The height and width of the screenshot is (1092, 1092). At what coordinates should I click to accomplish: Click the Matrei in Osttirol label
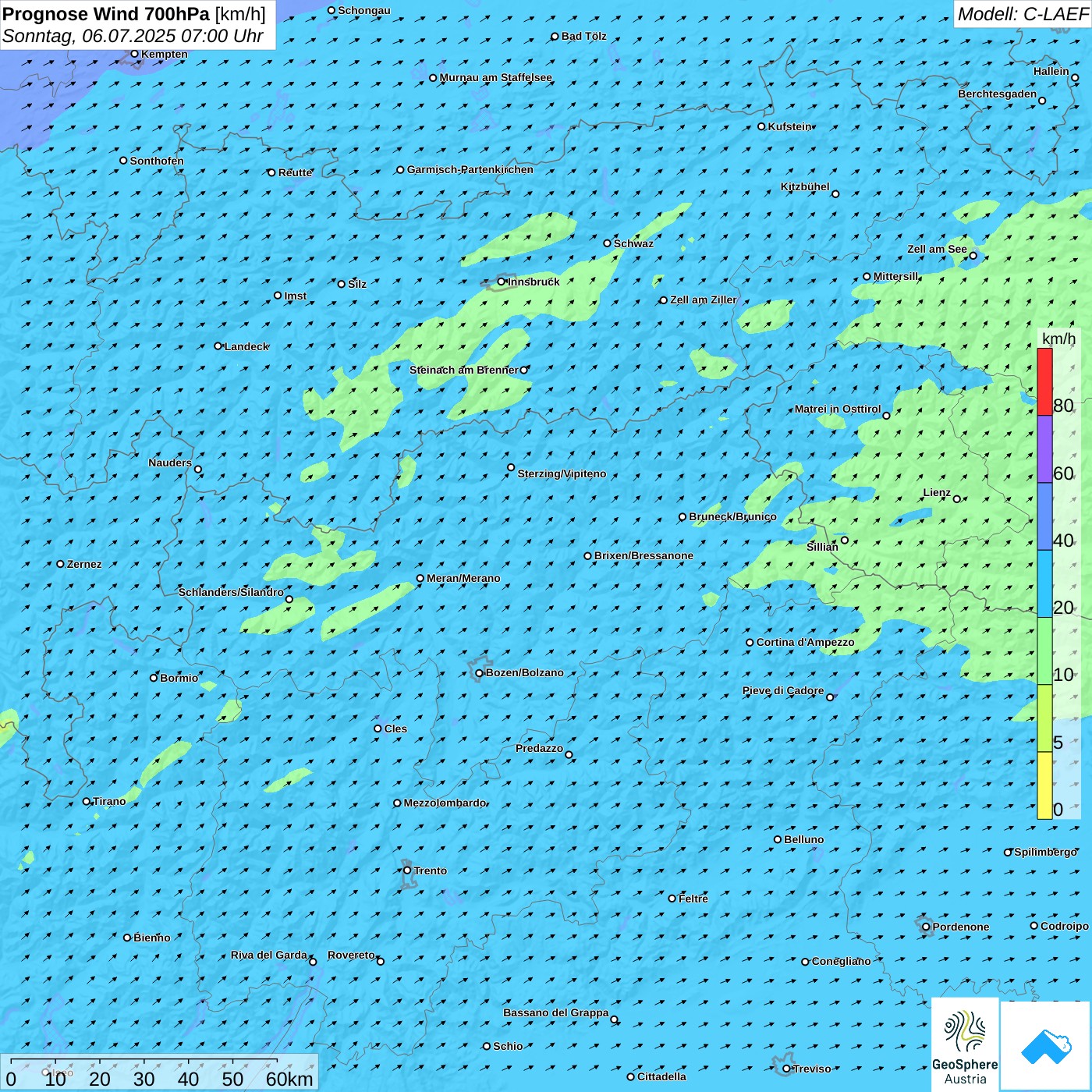pyautogui.click(x=838, y=409)
